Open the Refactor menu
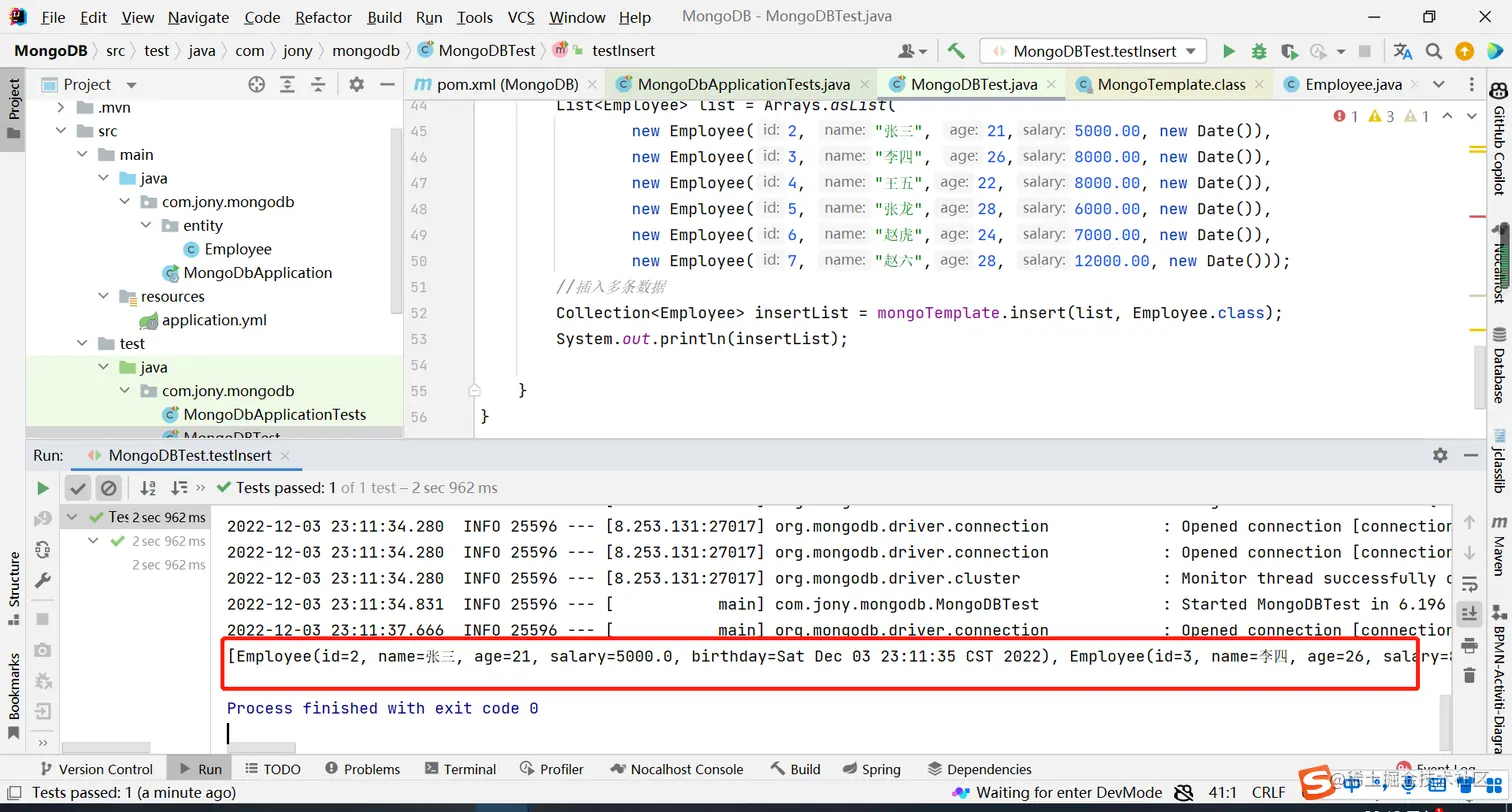1512x812 pixels. pos(324,17)
